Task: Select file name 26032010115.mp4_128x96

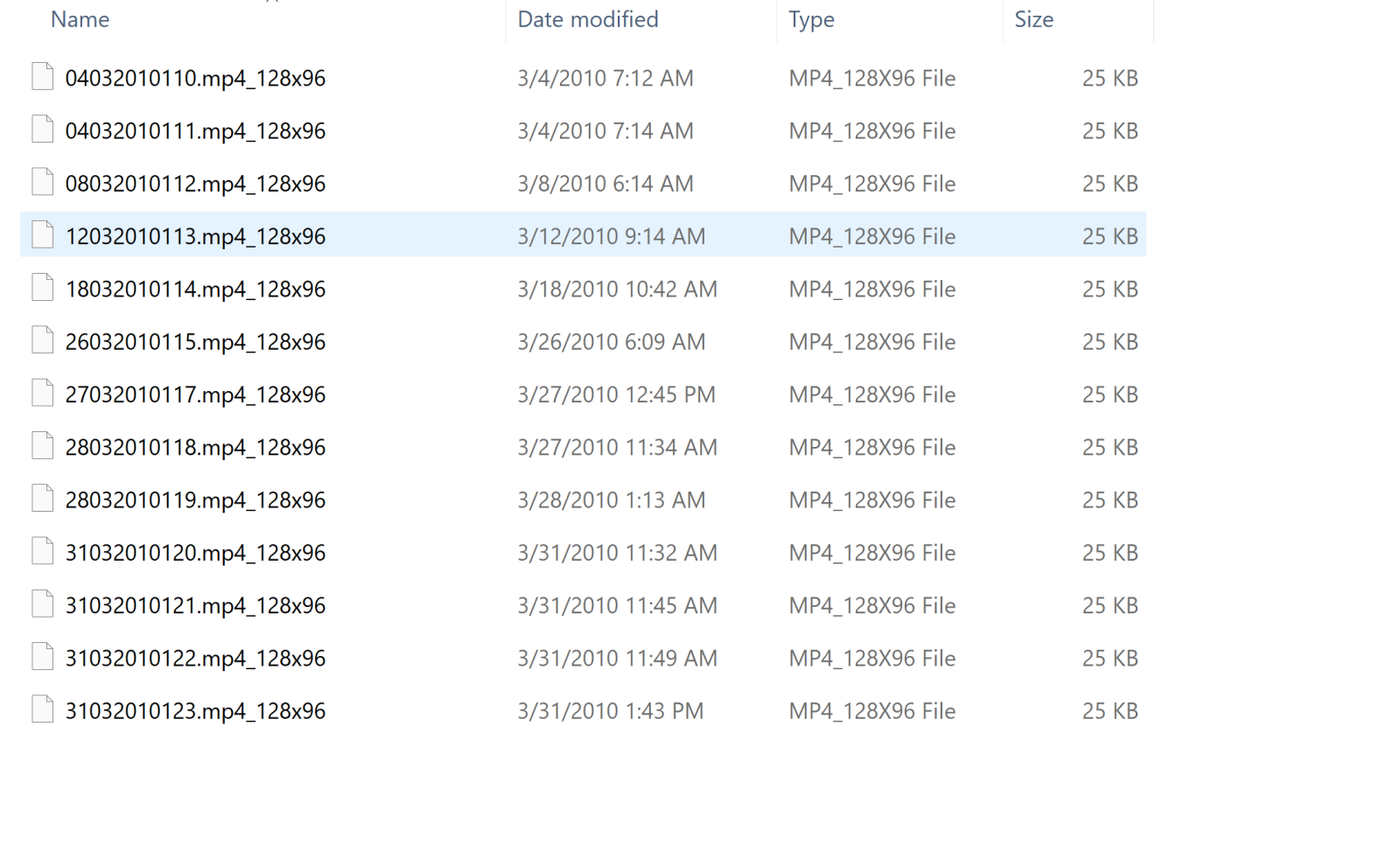Action: [x=195, y=341]
